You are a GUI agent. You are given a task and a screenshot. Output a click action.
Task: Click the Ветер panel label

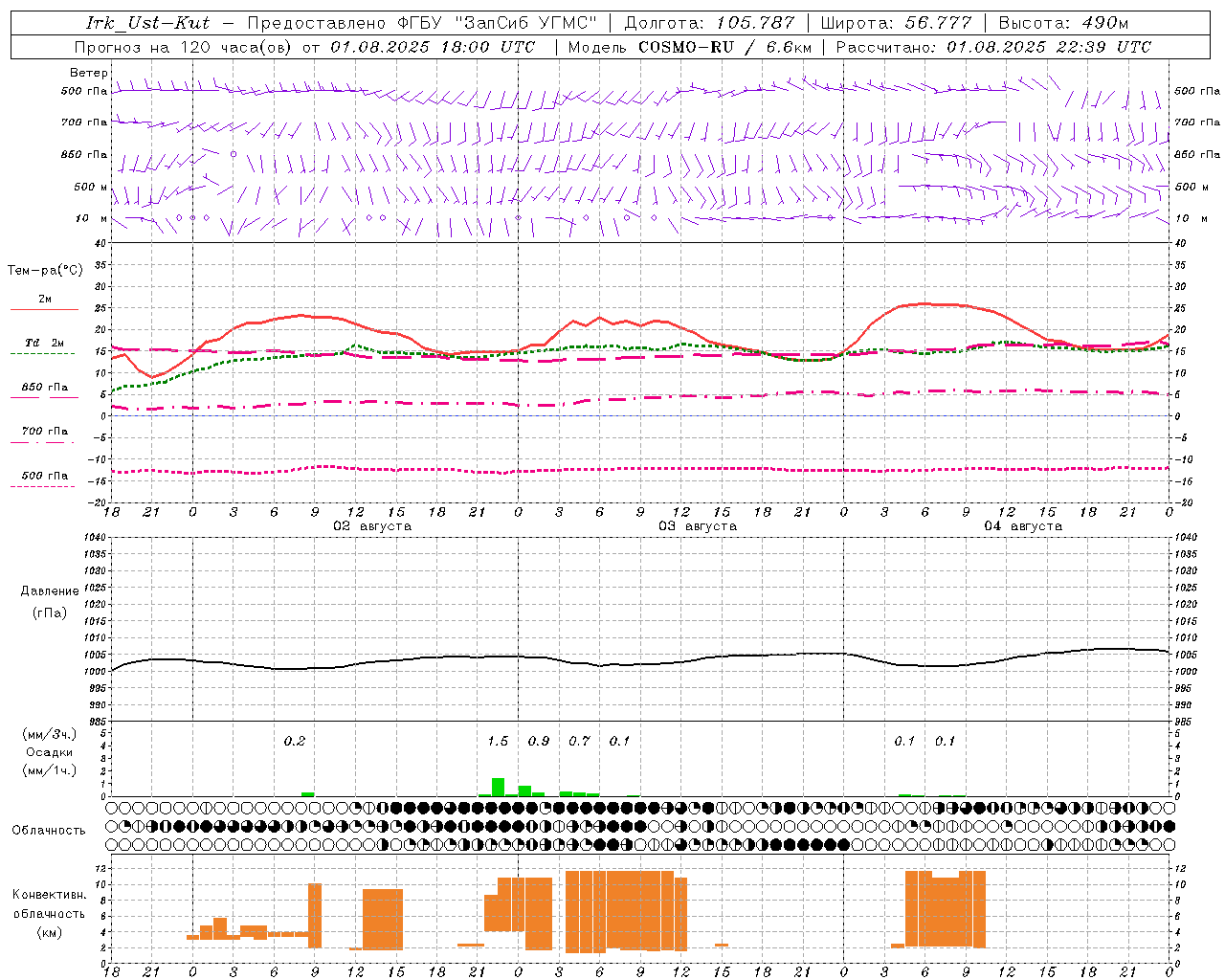click(88, 73)
